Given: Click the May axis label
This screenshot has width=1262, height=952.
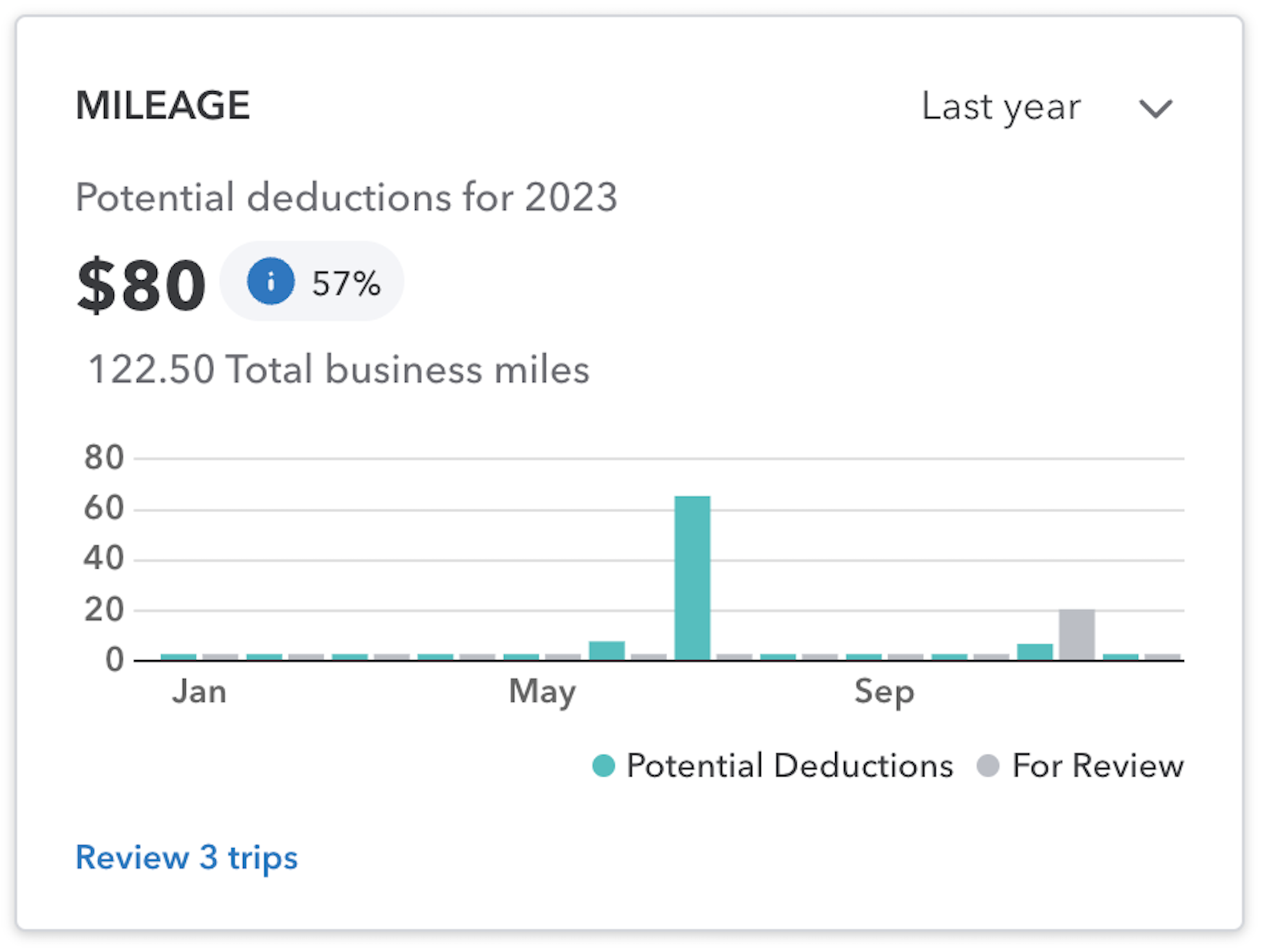Looking at the screenshot, I should (543, 692).
